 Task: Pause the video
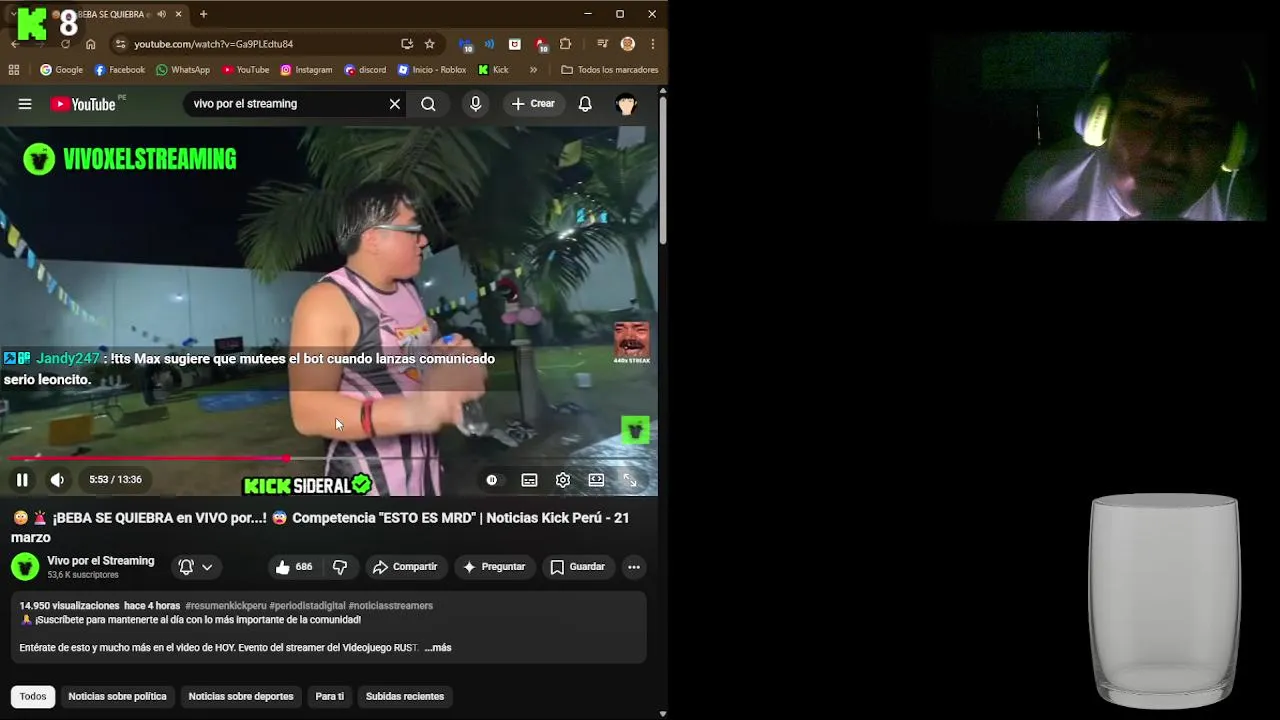(x=22, y=480)
